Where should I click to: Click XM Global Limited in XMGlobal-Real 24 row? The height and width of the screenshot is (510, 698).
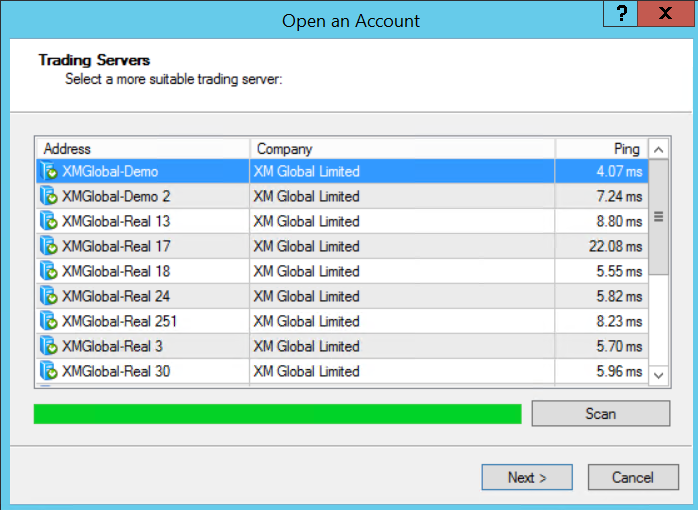coord(307,296)
